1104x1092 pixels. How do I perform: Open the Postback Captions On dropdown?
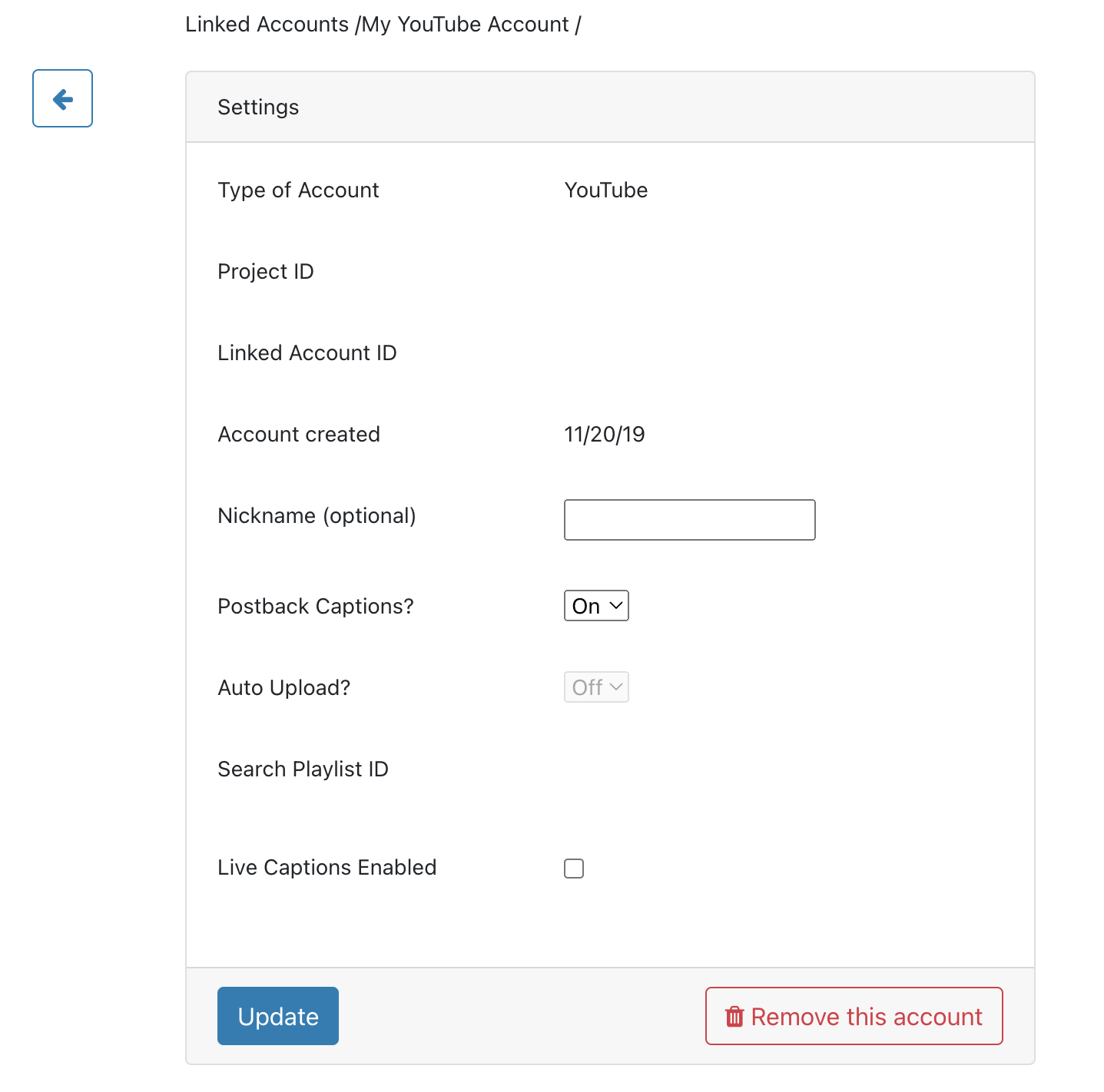(x=596, y=606)
